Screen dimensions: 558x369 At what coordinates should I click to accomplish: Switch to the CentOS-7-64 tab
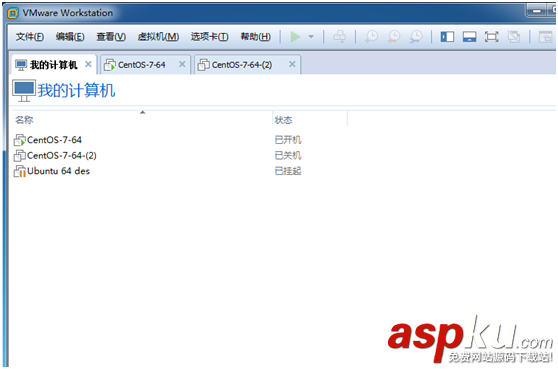(x=145, y=64)
